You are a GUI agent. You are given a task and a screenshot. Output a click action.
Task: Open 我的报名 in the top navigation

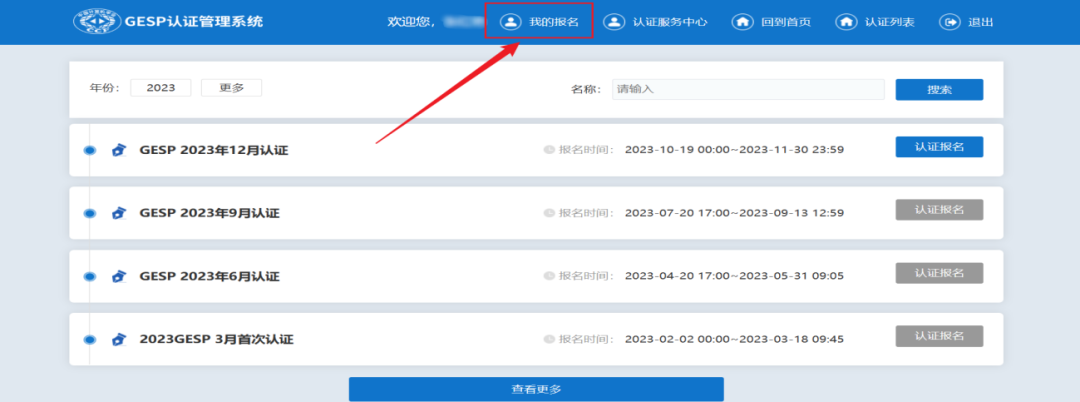click(539, 22)
